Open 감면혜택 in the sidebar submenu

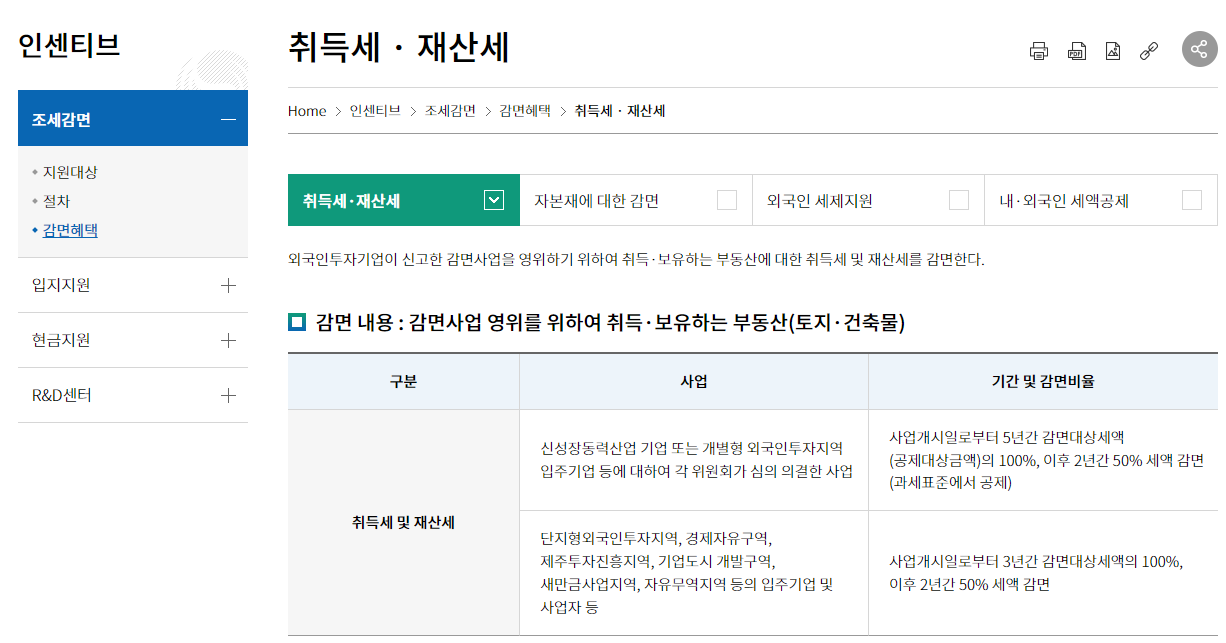pos(70,230)
